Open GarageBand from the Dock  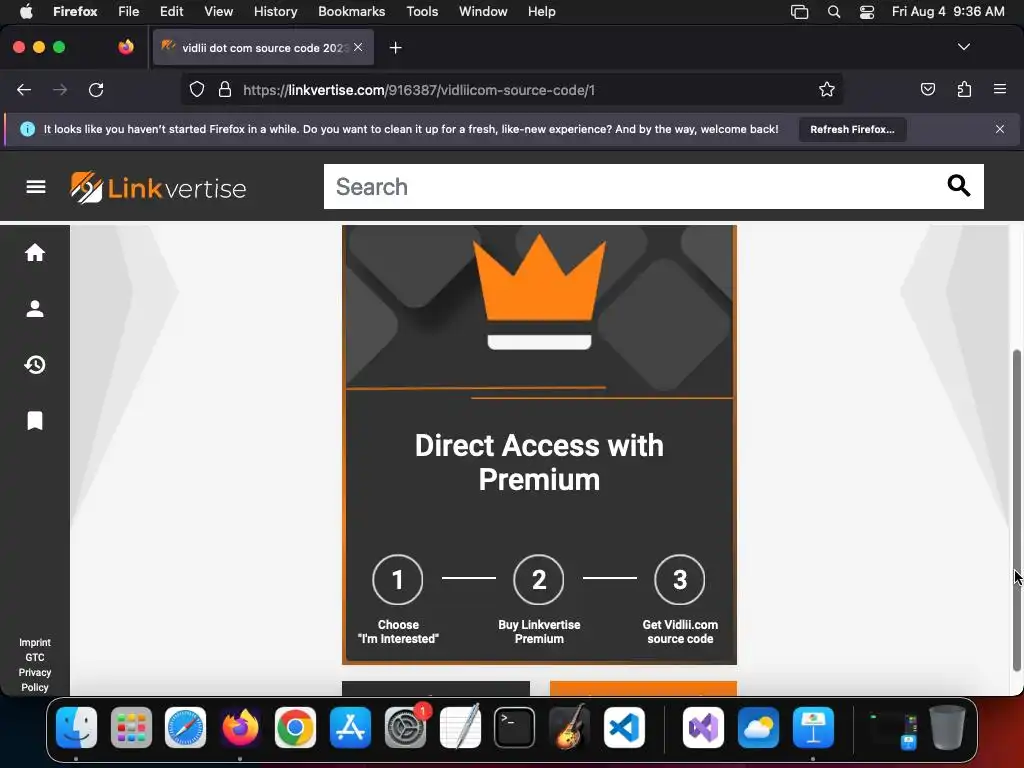coord(569,728)
